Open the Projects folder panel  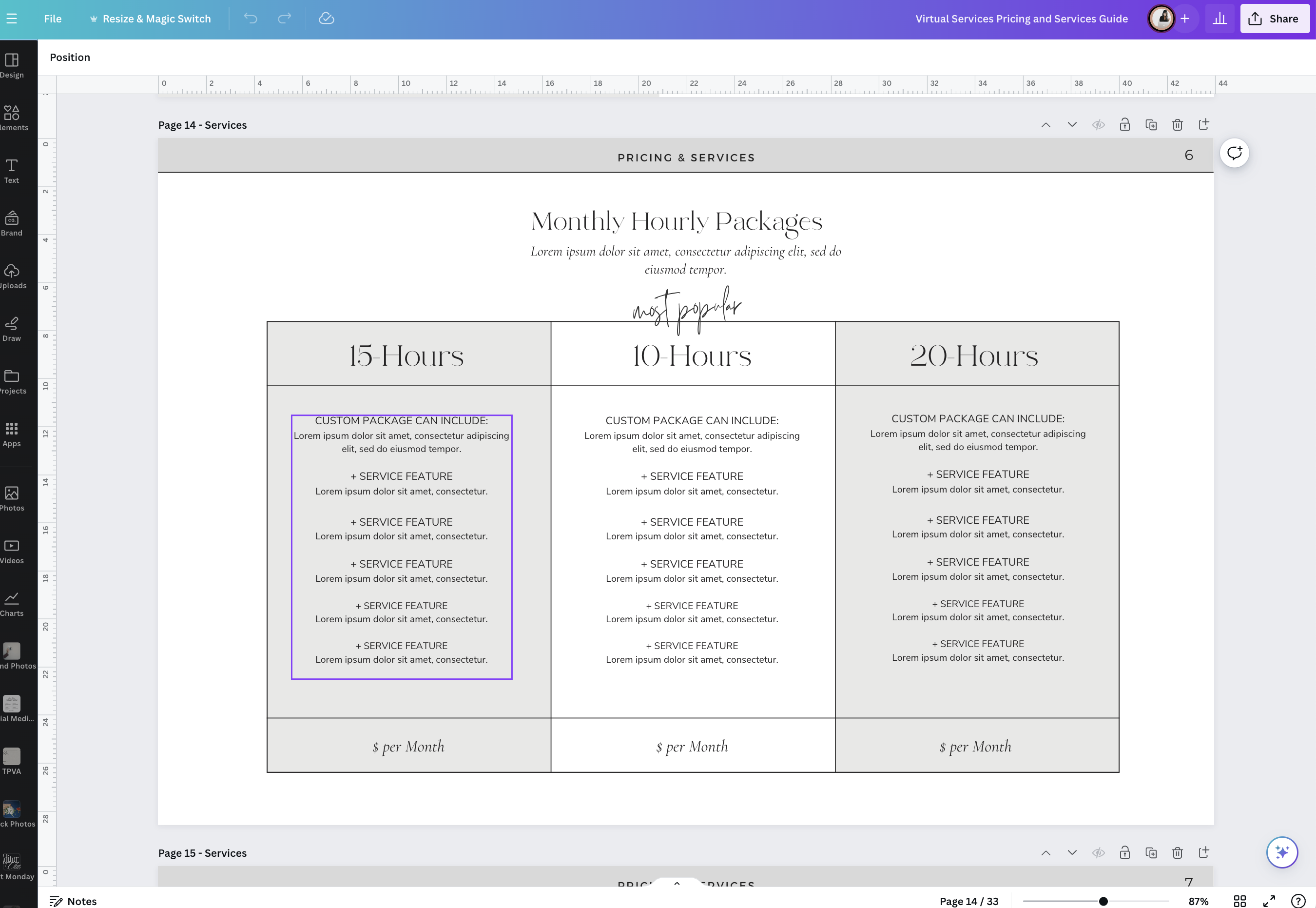click(12, 382)
